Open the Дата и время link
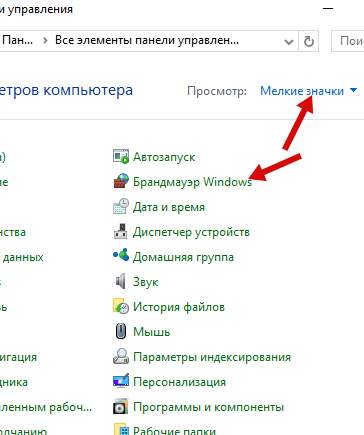This screenshot has height=435, width=364. pyautogui.click(x=169, y=207)
